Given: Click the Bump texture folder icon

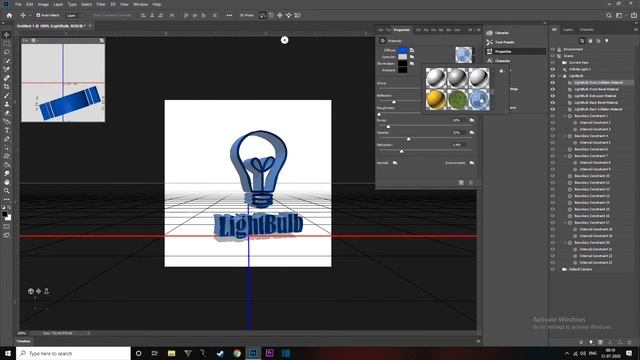Looking at the screenshot, I should click(x=472, y=120).
